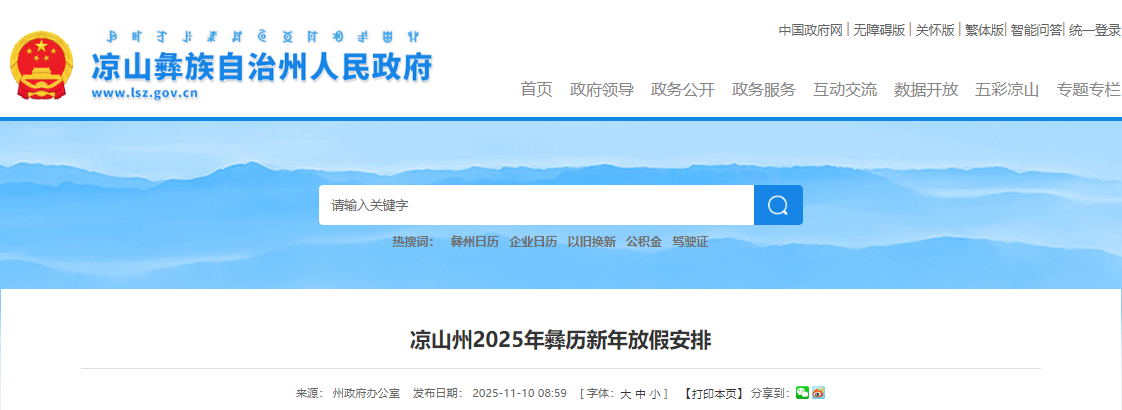Expand the 政务服务 navigation menu
This screenshot has width=1122, height=410.
[x=763, y=90]
